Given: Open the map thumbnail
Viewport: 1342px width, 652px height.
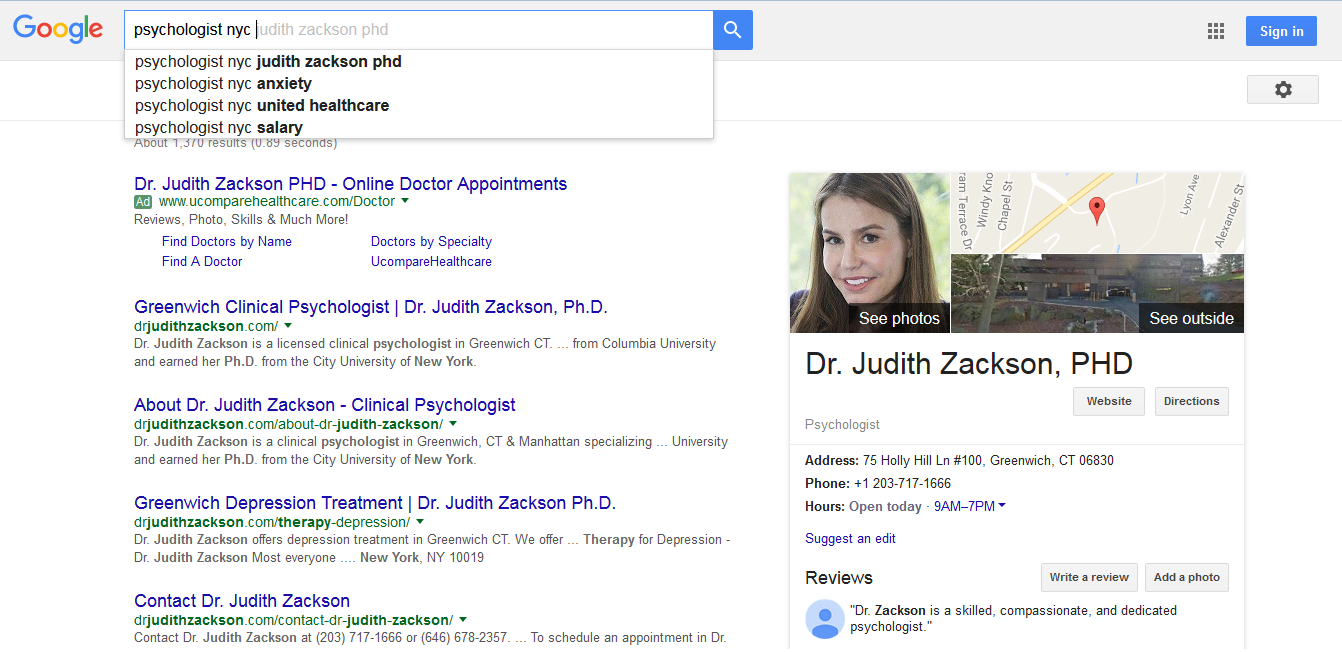Looking at the screenshot, I should pyautogui.click(x=1097, y=213).
